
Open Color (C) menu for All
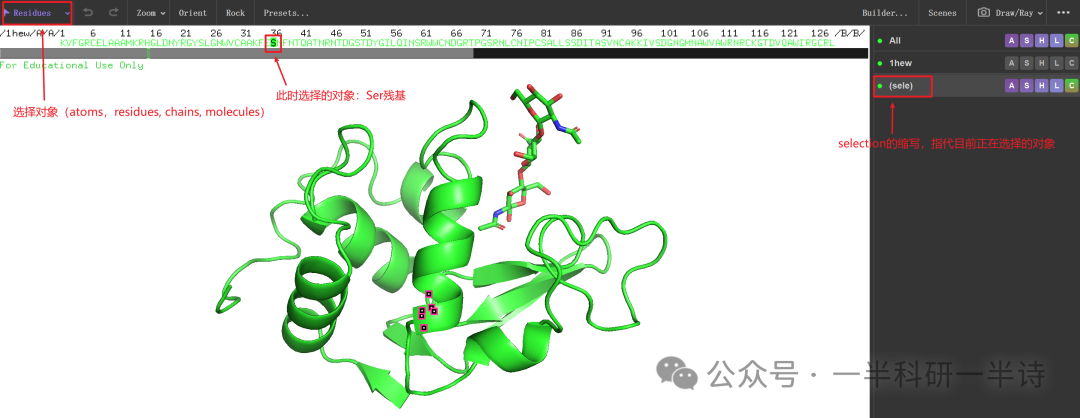[x=1071, y=41]
